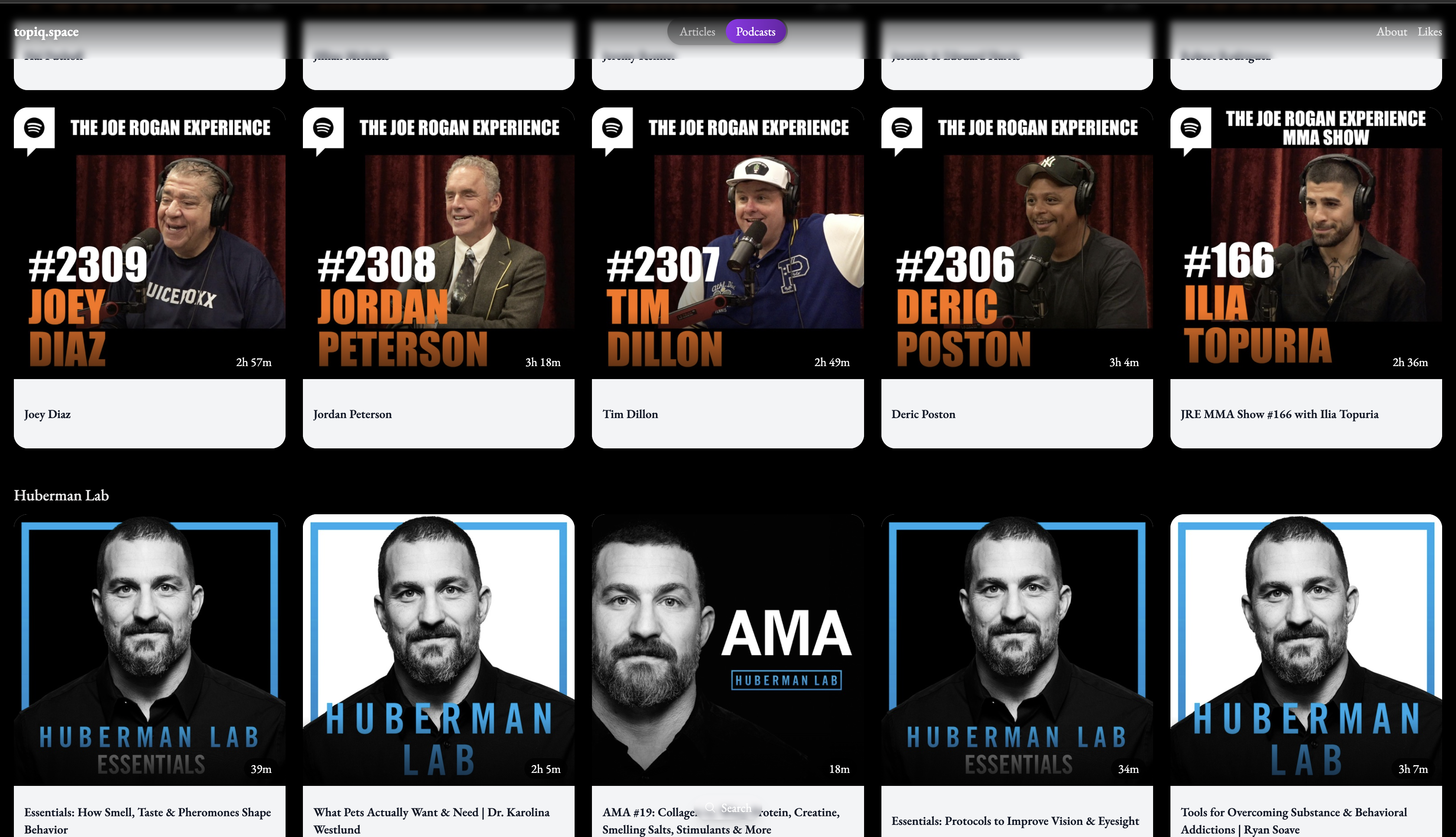Open Tim Dillon #2307 episode thumbnail
Screen dimensions: 1456x837
click(x=728, y=243)
